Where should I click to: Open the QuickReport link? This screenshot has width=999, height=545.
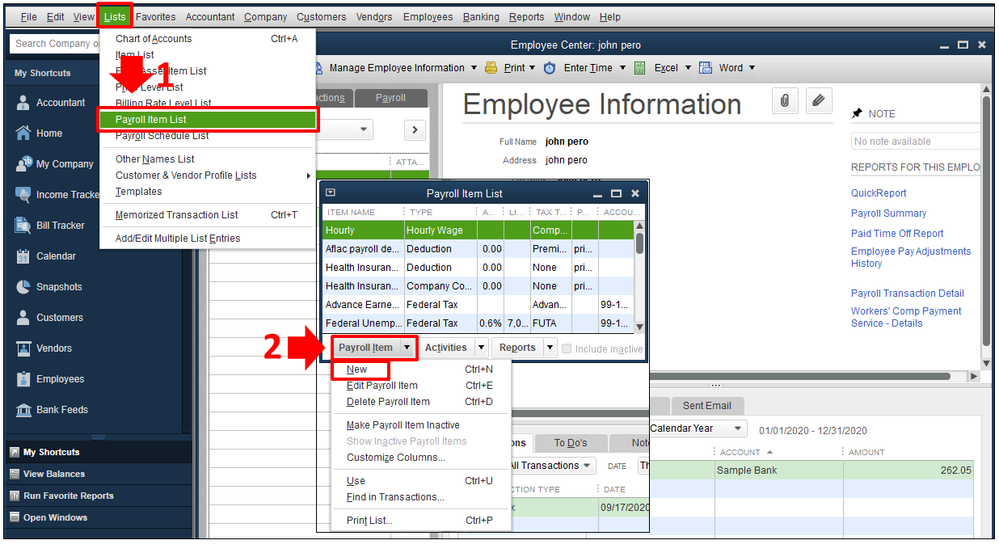(x=879, y=193)
